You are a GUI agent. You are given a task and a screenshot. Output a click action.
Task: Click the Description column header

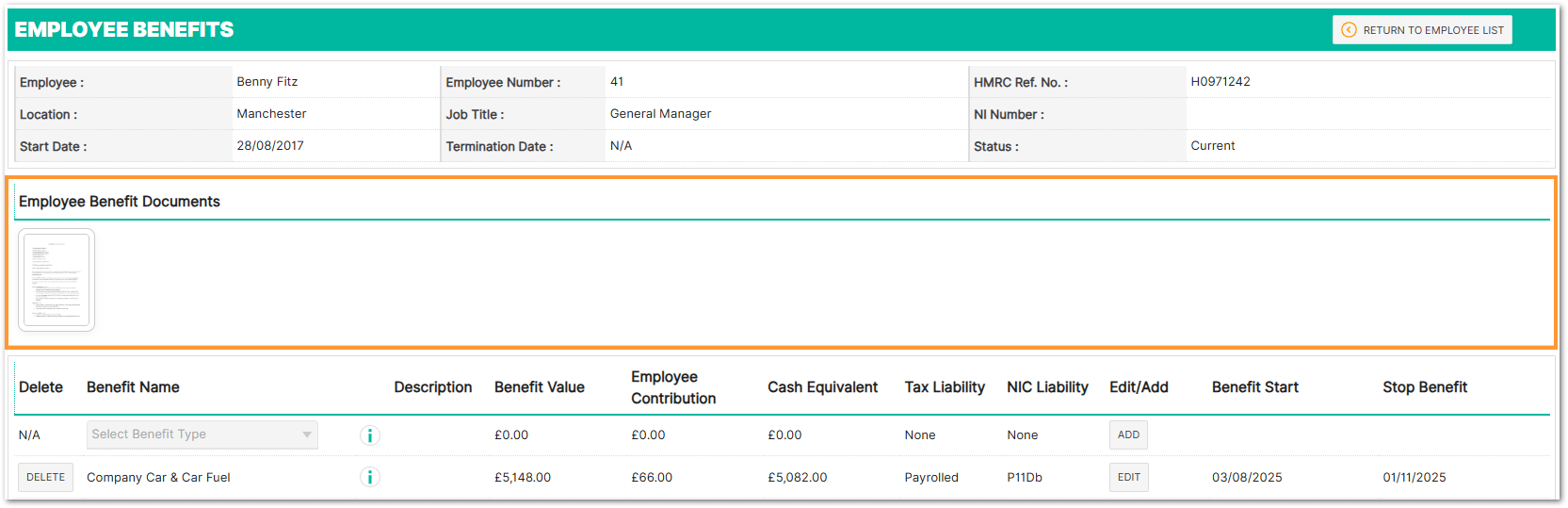point(432,387)
